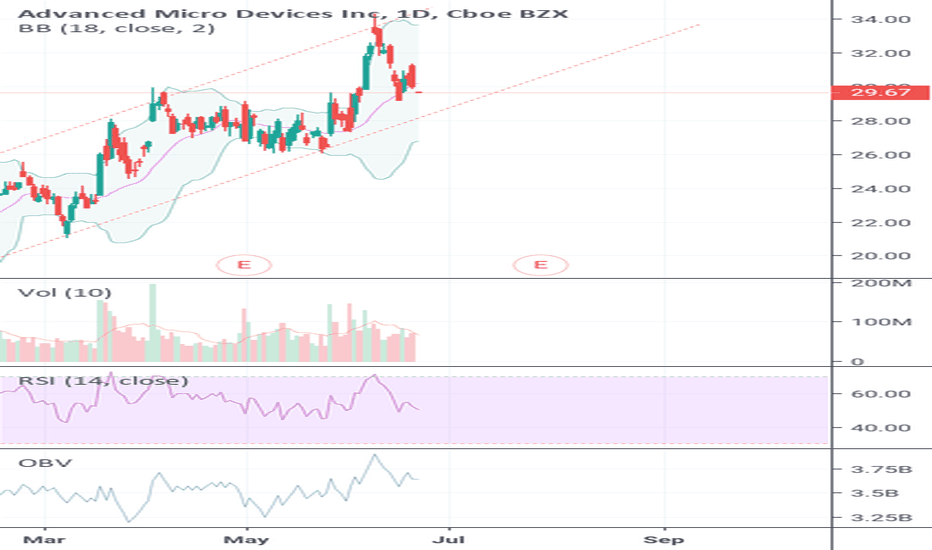Viewport: 932px width, 550px height.
Task: Click the RSI 60.00 axis label
Action: click(881, 394)
